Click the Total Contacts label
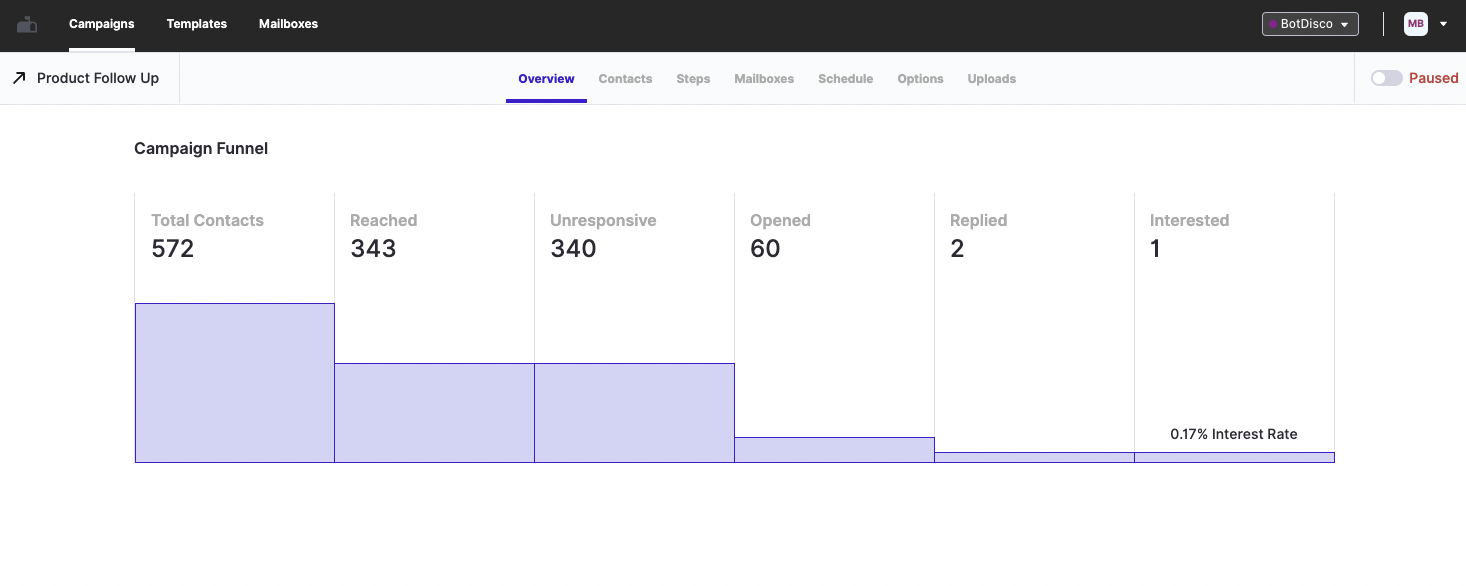The image size is (1466, 586). tap(207, 221)
